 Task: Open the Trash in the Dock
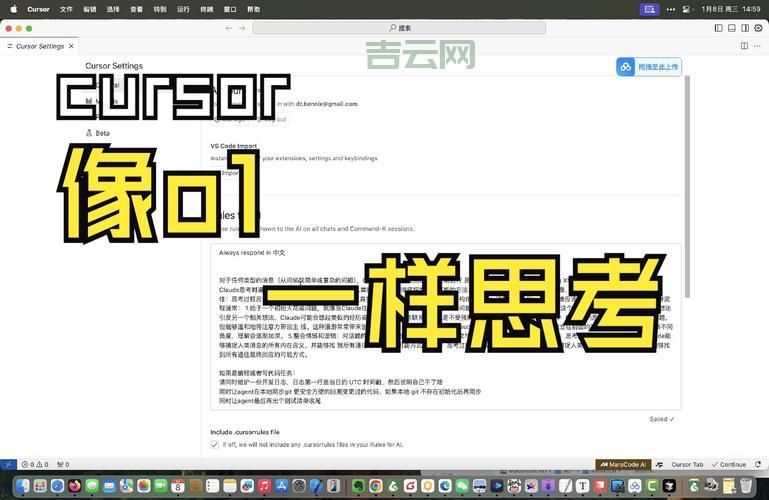point(746,486)
